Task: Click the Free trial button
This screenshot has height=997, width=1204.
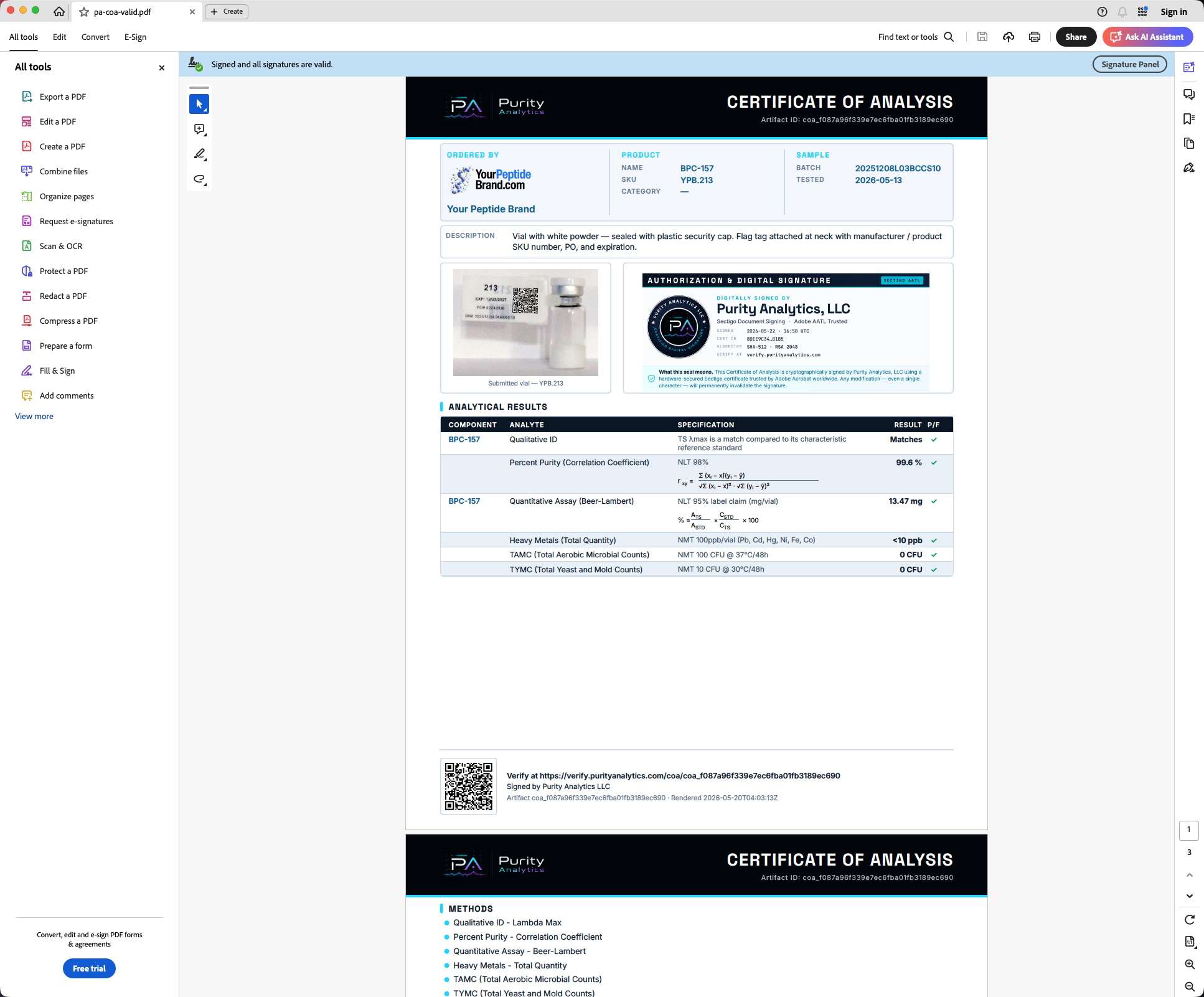Action: tap(89, 968)
